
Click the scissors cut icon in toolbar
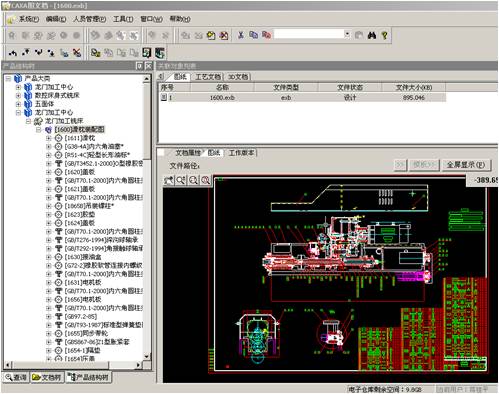click(x=241, y=35)
